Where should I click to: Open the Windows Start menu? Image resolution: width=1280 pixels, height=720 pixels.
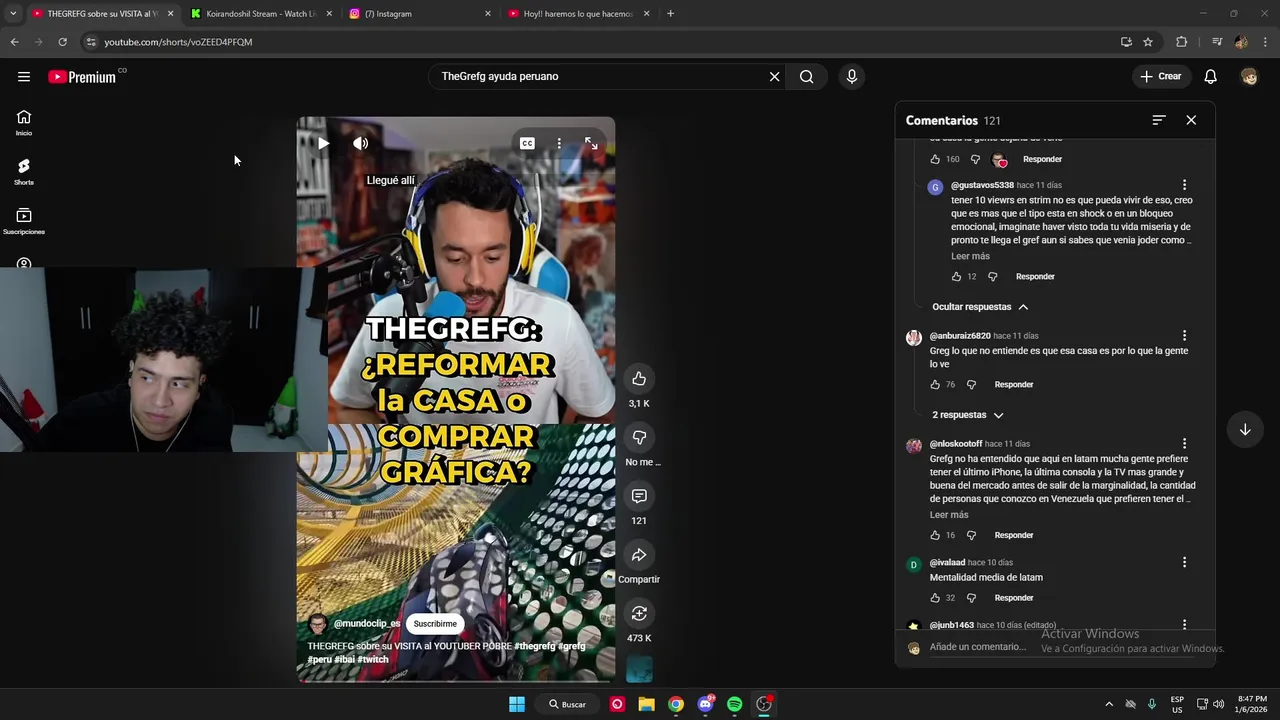(x=517, y=704)
